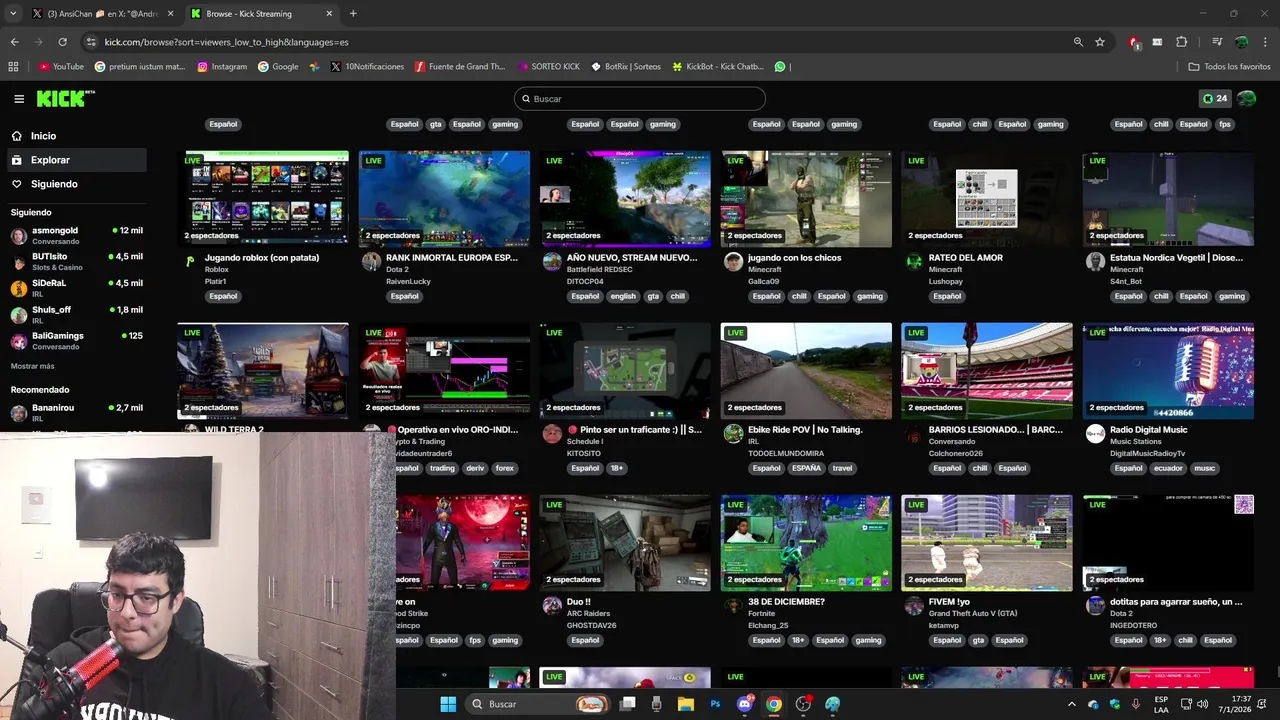Image resolution: width=1280 pixels, height=720 pixels.
Task: Open jugando con los chicos thumbnail
Action: [x=806, y=198]
